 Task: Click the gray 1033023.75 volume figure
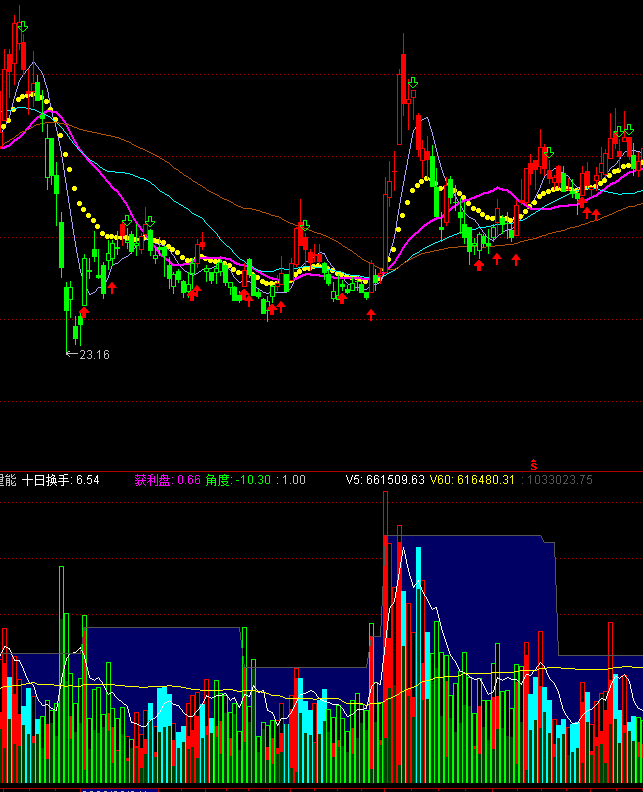point(559,480)
